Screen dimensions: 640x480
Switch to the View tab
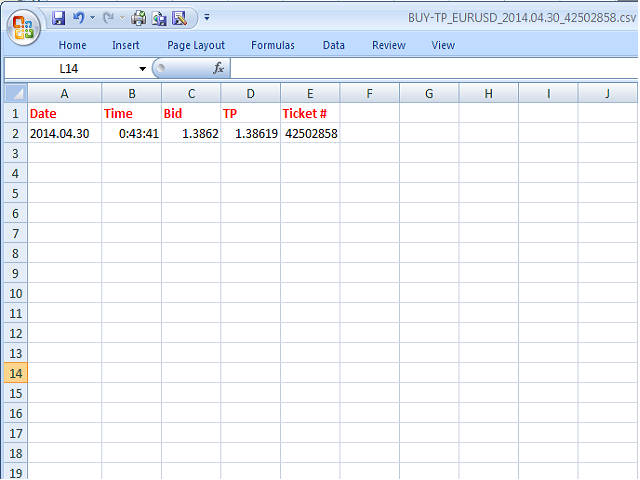tap(443, 45)
